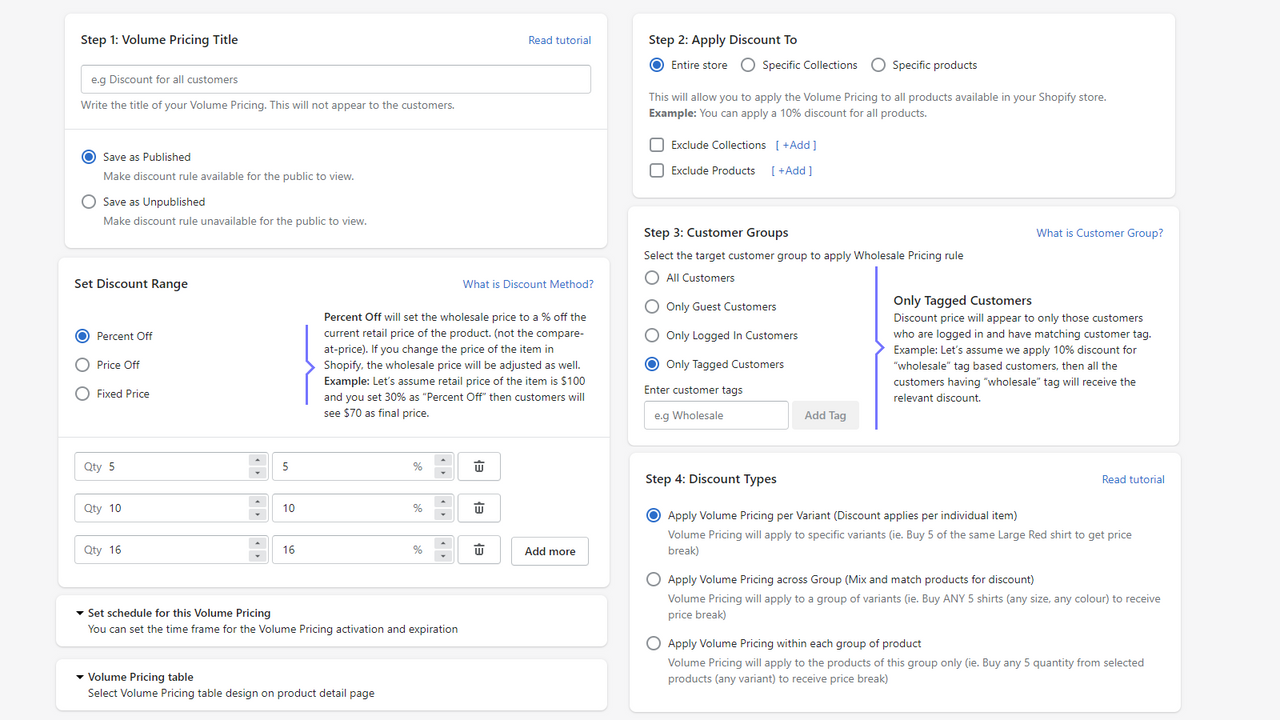Check the Exclude Products checkbox
The height and width of the screenshot is (720, 1280).
tap(656, 170)
